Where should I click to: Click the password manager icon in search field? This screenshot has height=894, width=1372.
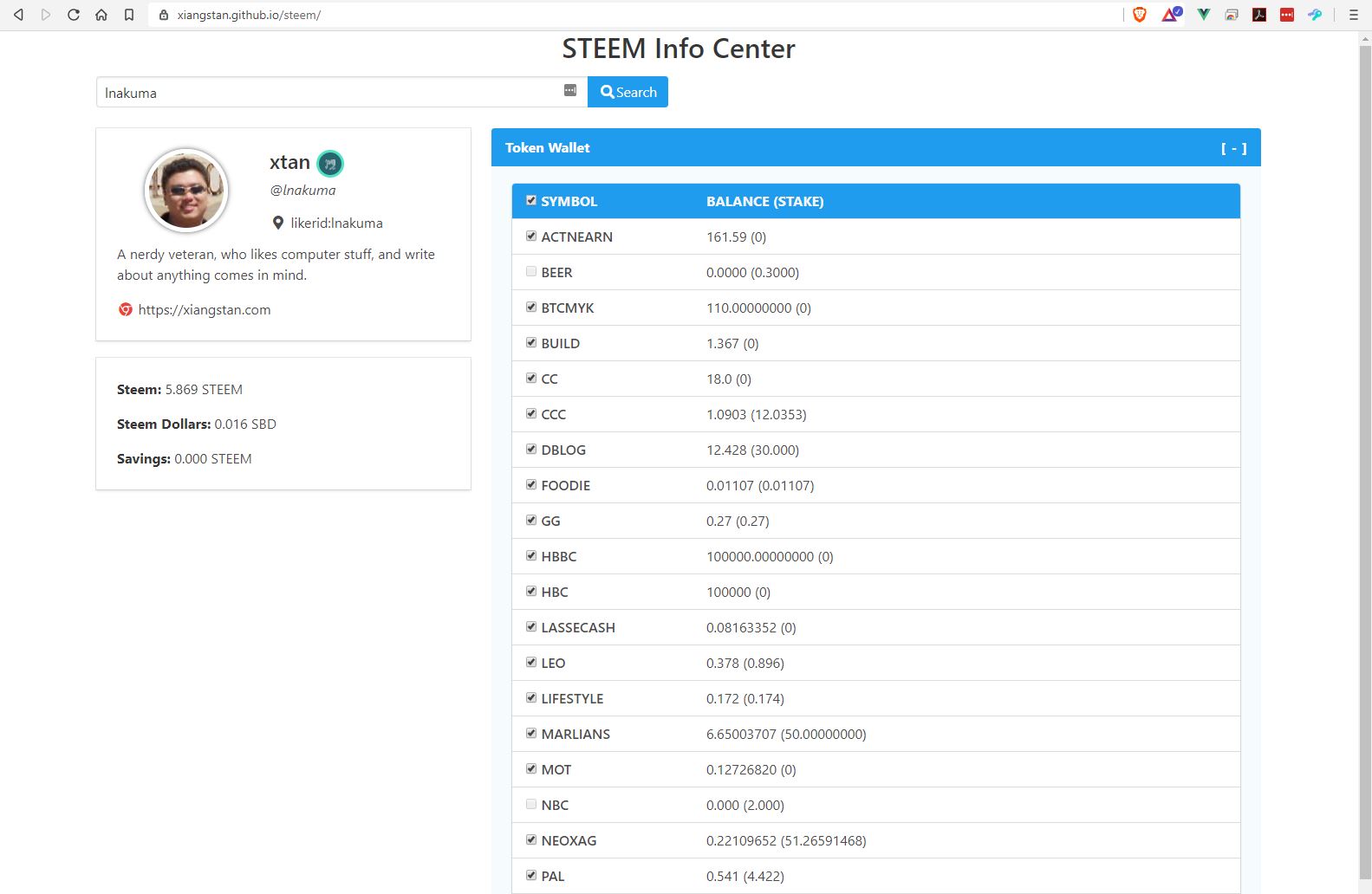coord(570,90)
